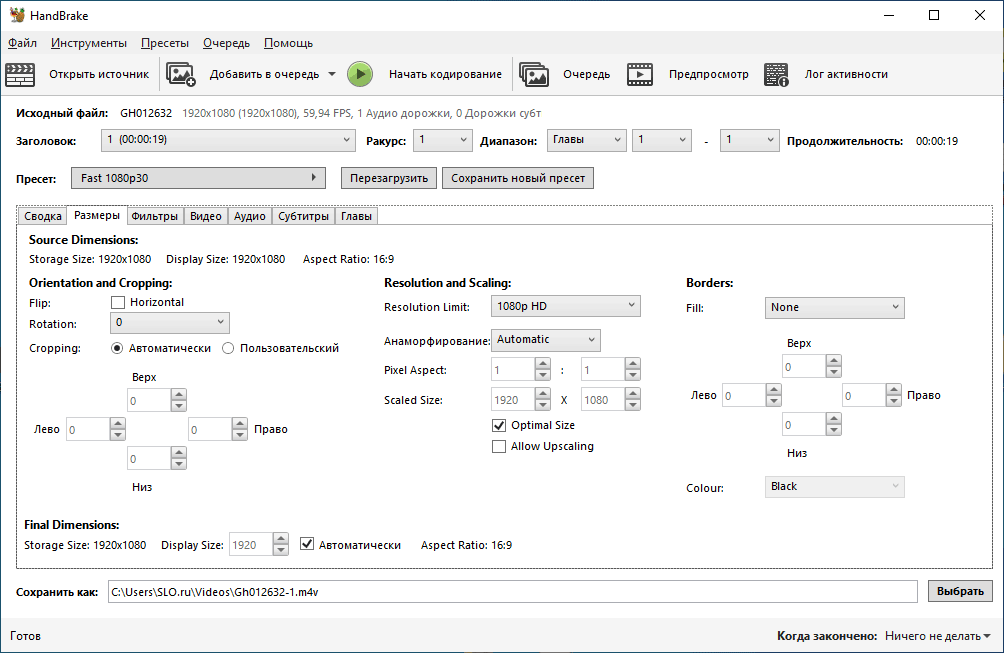Screen dimensions: 1004x653
Task: Click the green Start Encode play icon
Action: click(x=360, y=74)
